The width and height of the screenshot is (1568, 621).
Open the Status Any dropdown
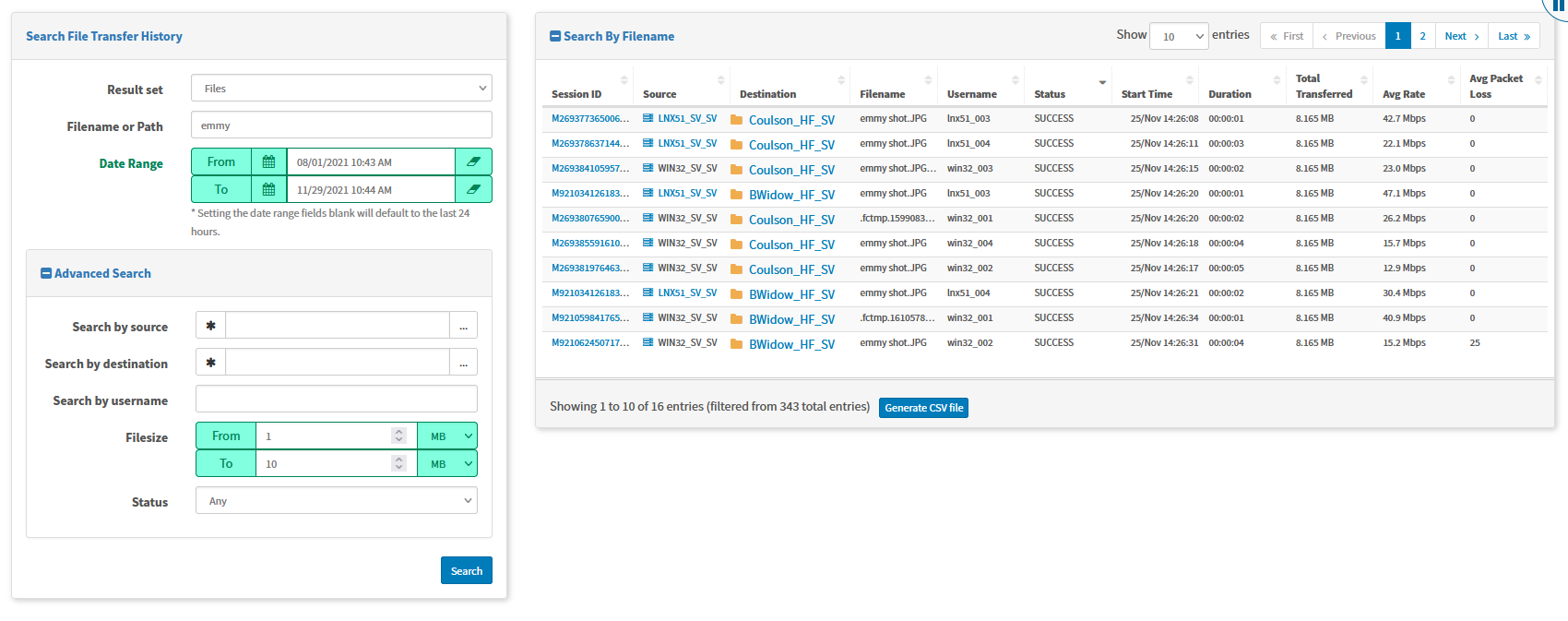[337, 501]
